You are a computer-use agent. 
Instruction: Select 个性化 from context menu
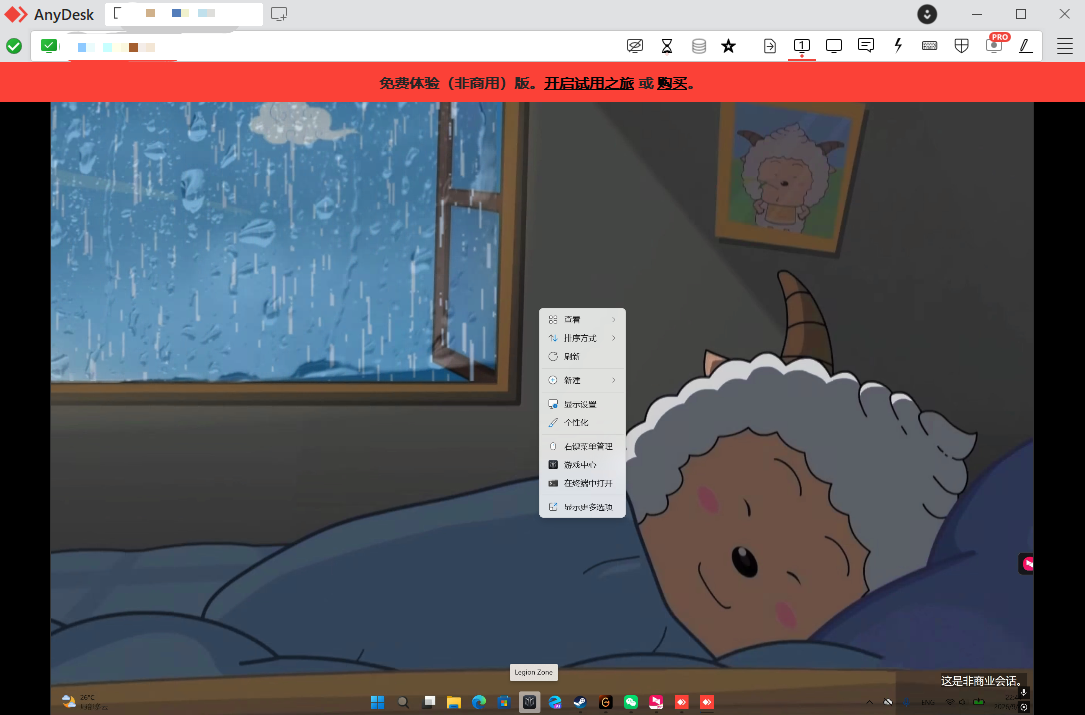[x=582, y=422]
